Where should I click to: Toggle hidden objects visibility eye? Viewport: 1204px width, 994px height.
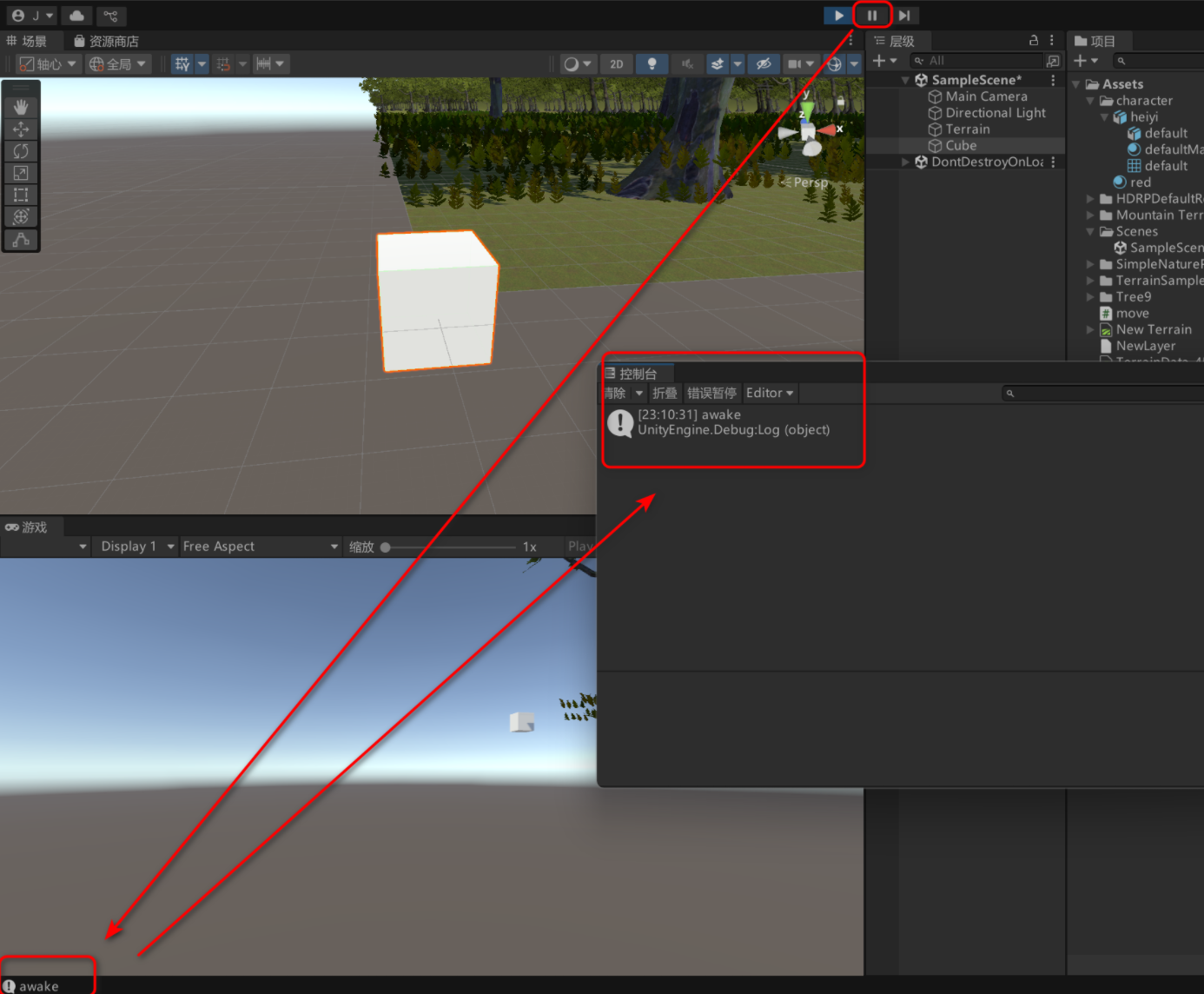coord(764,63)
